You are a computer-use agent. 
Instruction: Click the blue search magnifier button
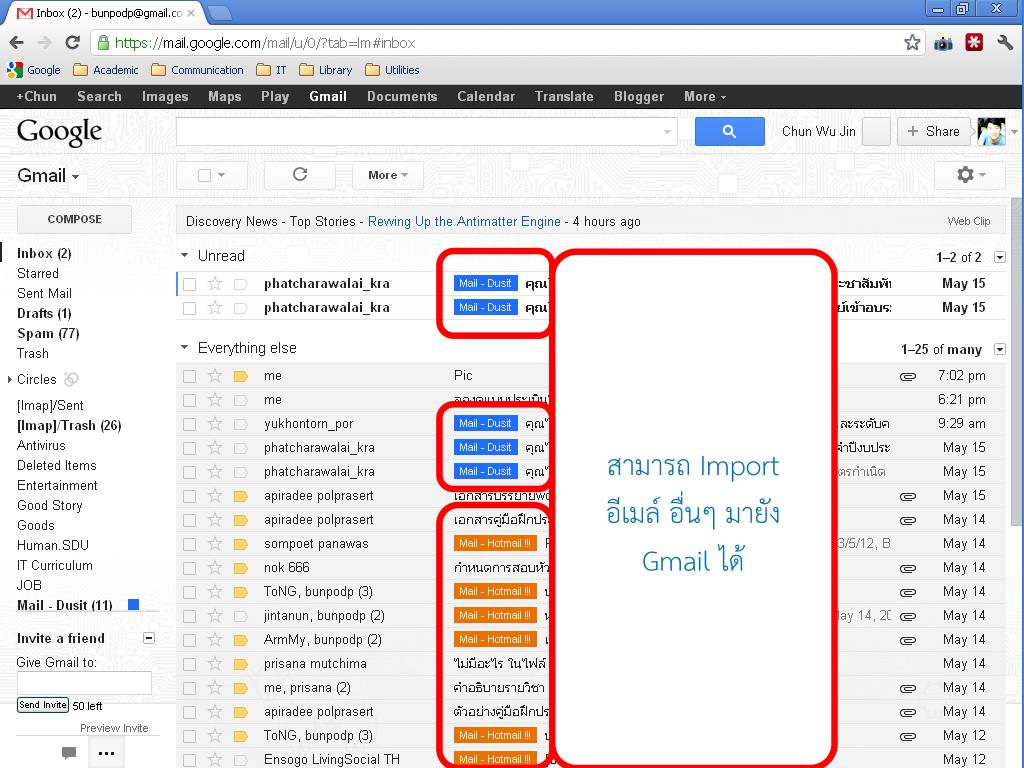coord(729,131)
